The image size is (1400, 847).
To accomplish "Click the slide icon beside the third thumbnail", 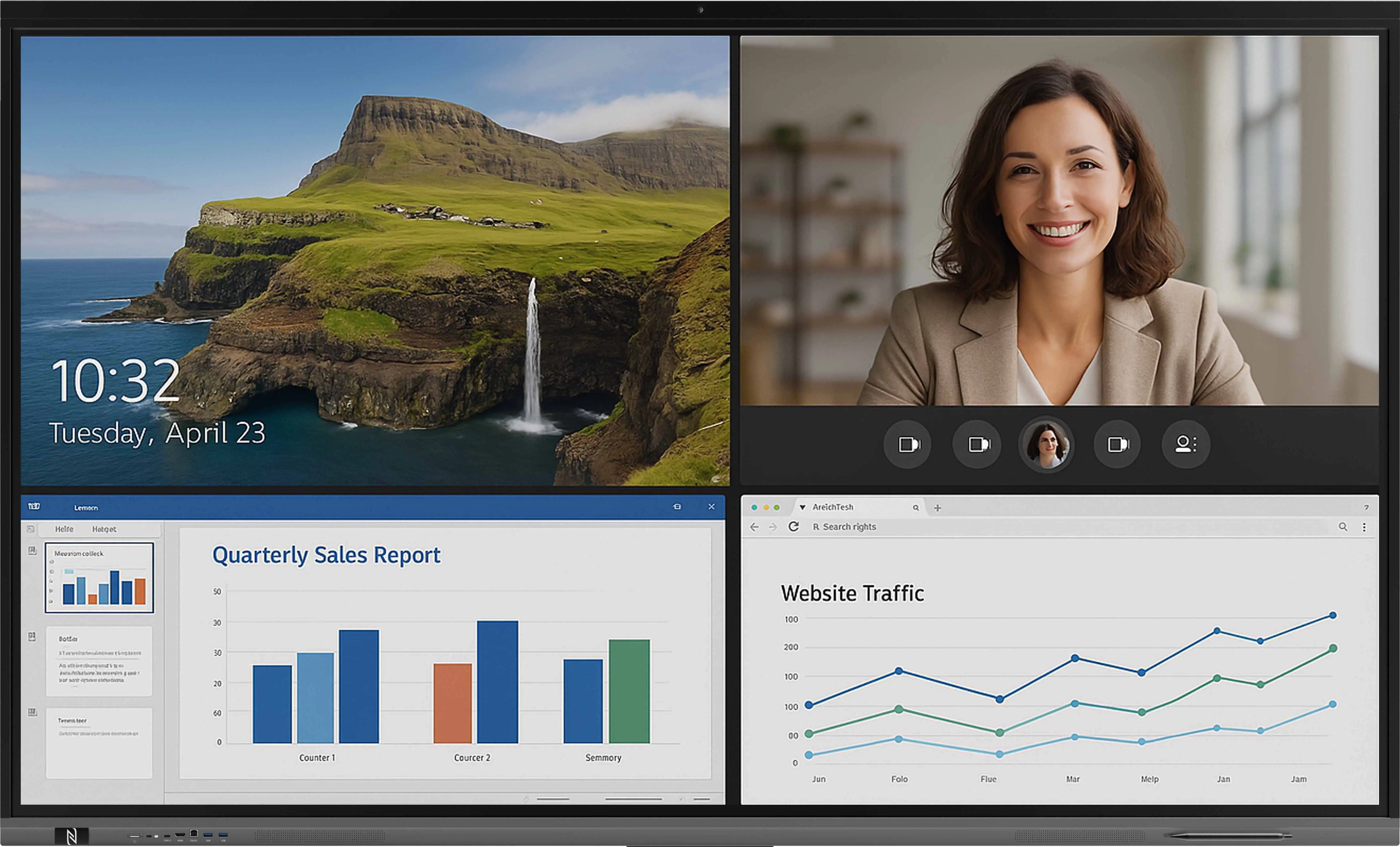I will [x=32, y=712].
